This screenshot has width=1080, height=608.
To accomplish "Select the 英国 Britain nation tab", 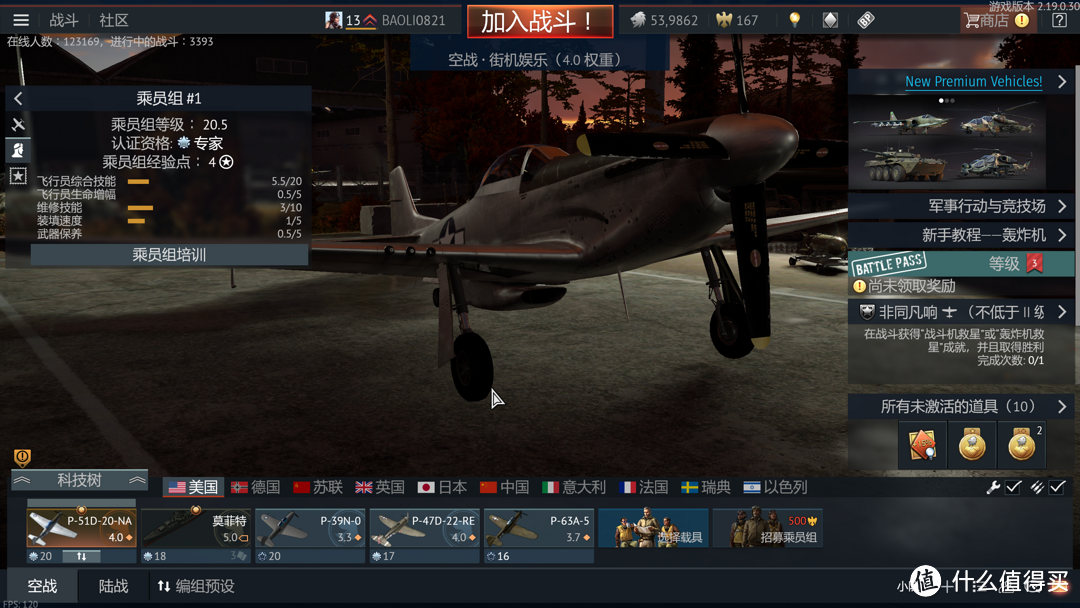I will click(x=380, y=488).
